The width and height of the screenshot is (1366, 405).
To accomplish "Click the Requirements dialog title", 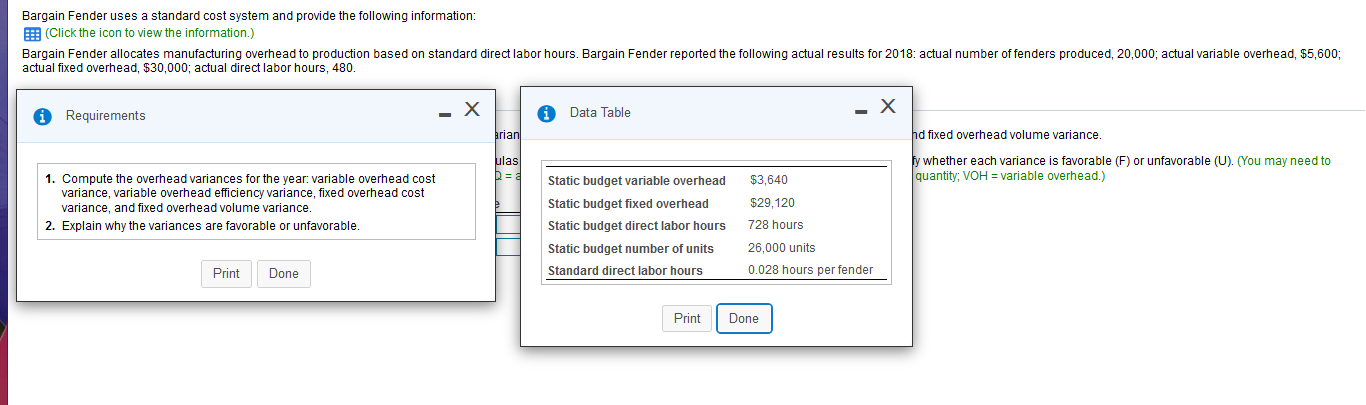I will pos(105,116).
